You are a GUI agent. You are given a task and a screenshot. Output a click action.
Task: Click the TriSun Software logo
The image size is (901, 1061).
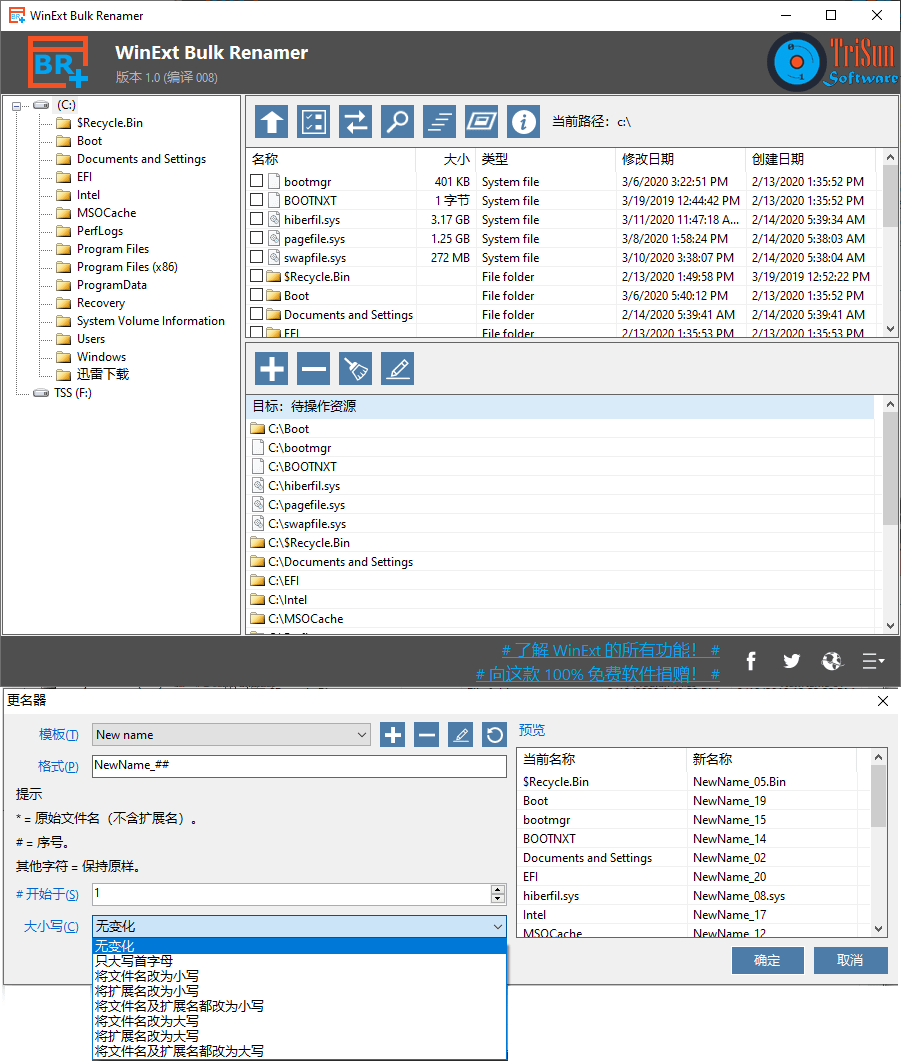pyautogui.click(x=833, y=62)
